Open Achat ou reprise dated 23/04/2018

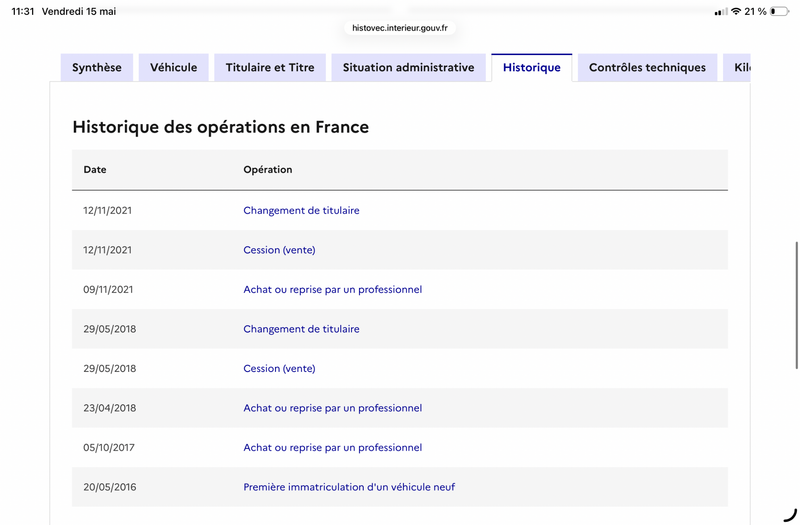[x=333, y=408]
